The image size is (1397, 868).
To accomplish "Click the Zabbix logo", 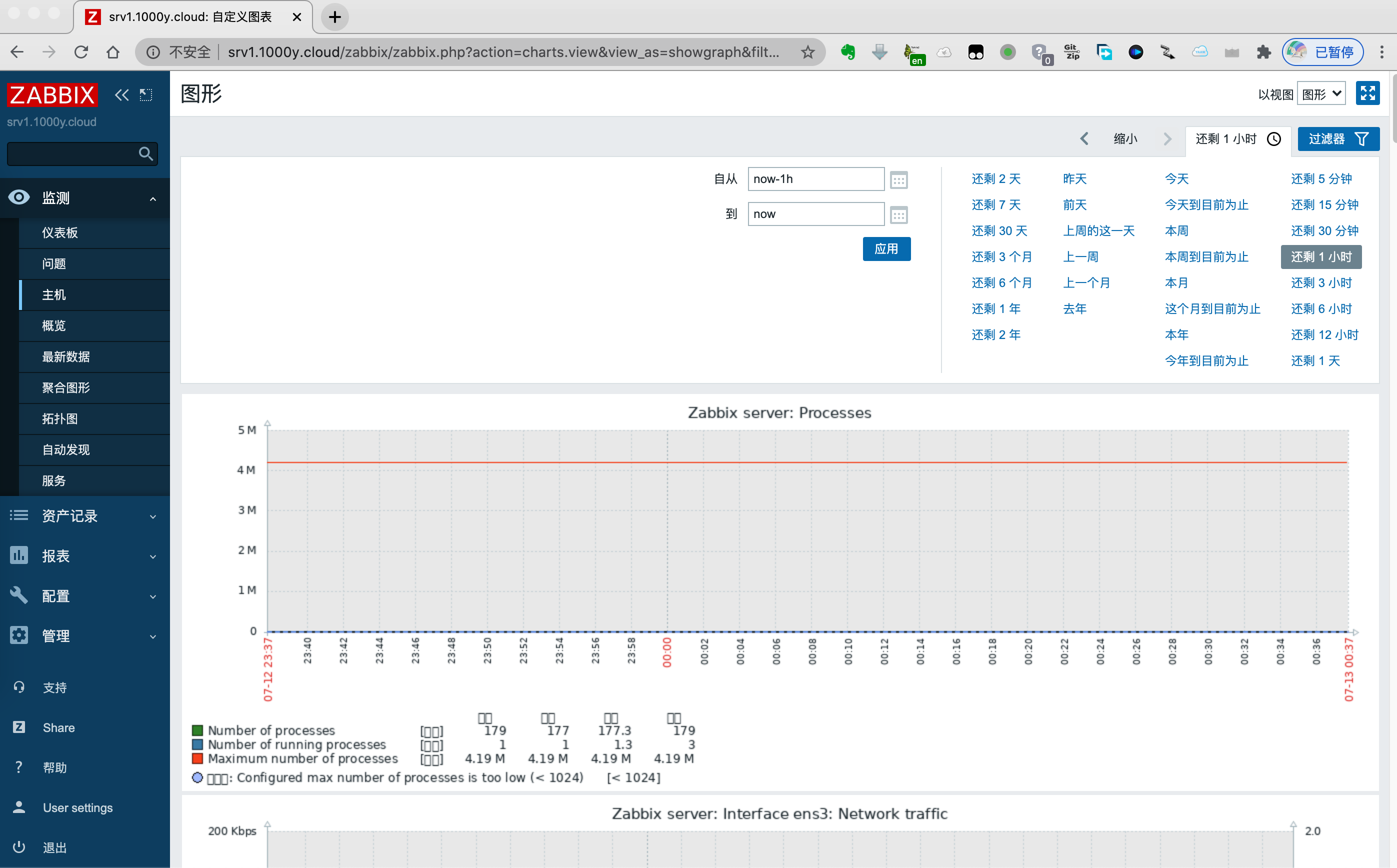I will [52, 94].
